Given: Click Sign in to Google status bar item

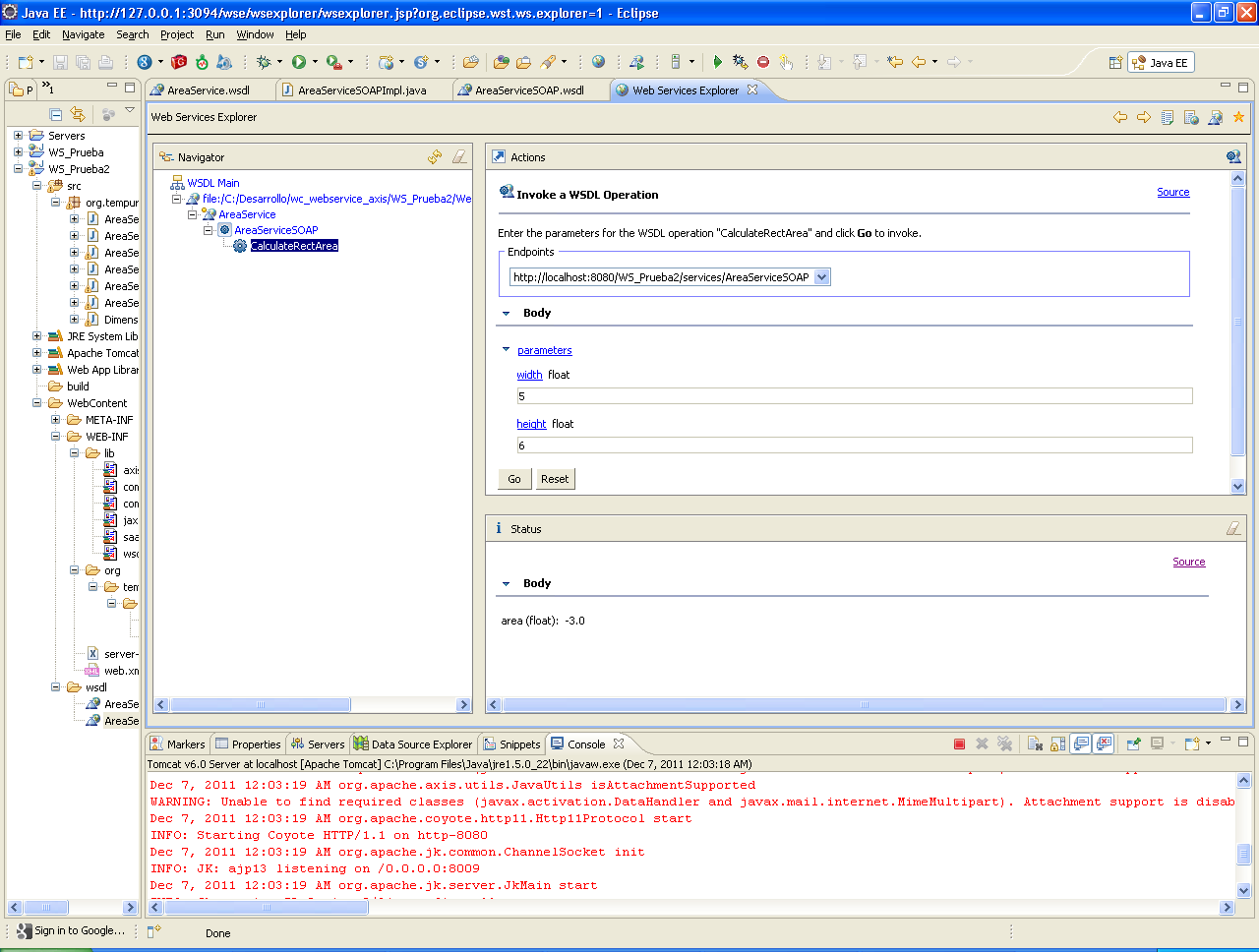Looking at the screenshot, I should pos(72,930).
